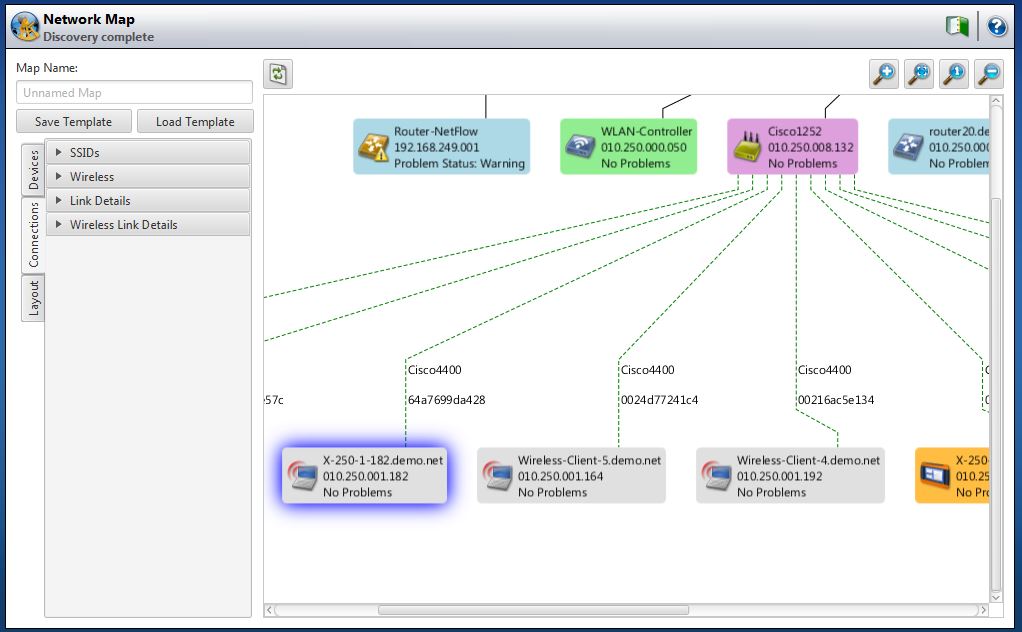Viewport: 1022px width, 632px height.
Task: Click the Save Template button
Action: (74, 122)
